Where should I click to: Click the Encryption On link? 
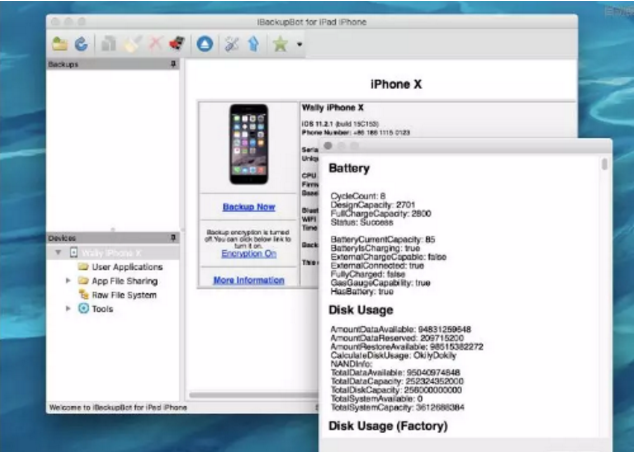tap(249, 253)
